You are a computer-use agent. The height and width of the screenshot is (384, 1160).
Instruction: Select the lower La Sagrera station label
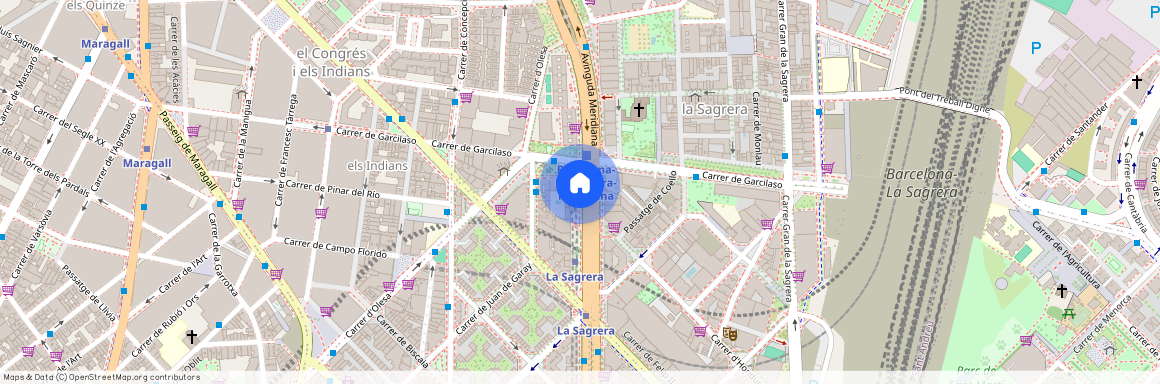(x=586, y=331)
